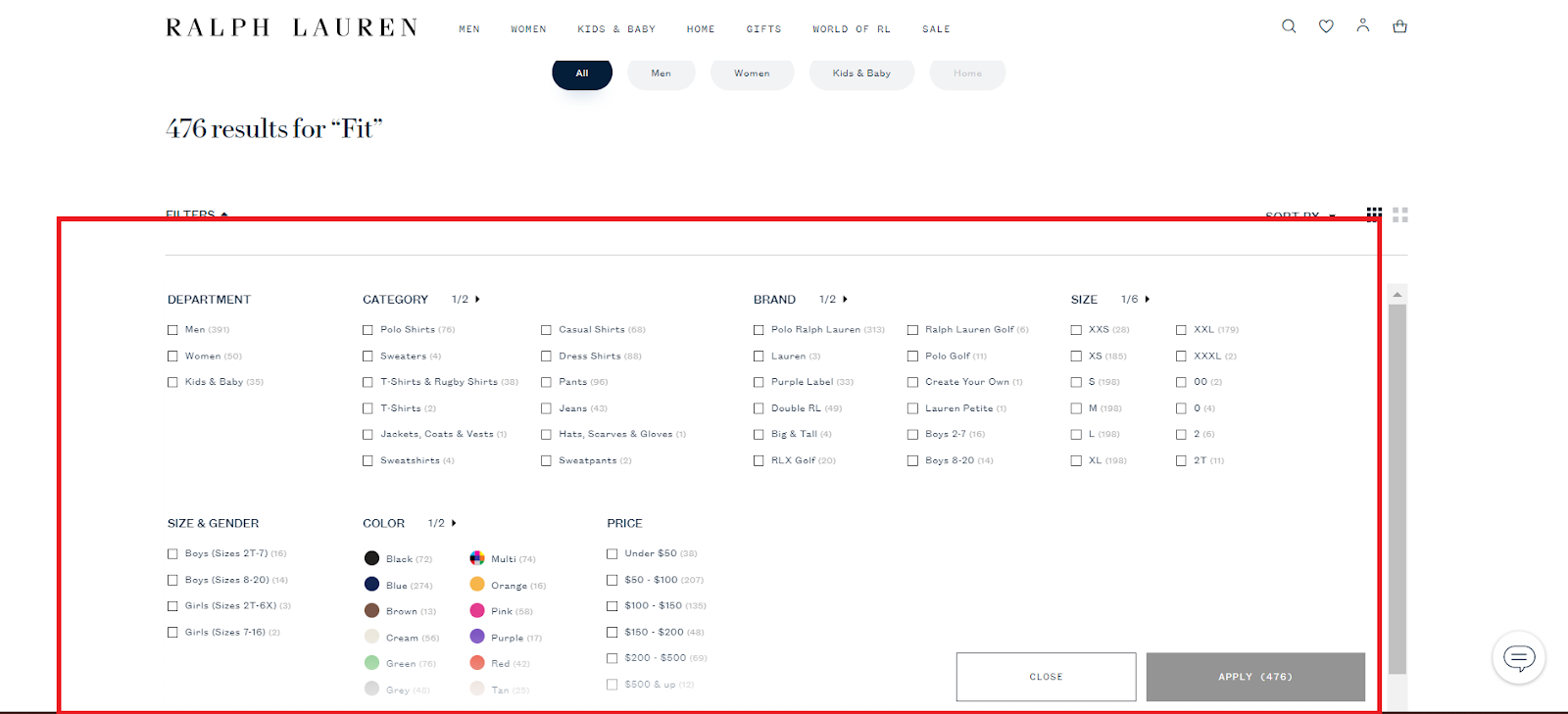Click the scrollbar up arrow
The height and width of the screenshot is (714, 1568).
click(x=1397, y=294)
